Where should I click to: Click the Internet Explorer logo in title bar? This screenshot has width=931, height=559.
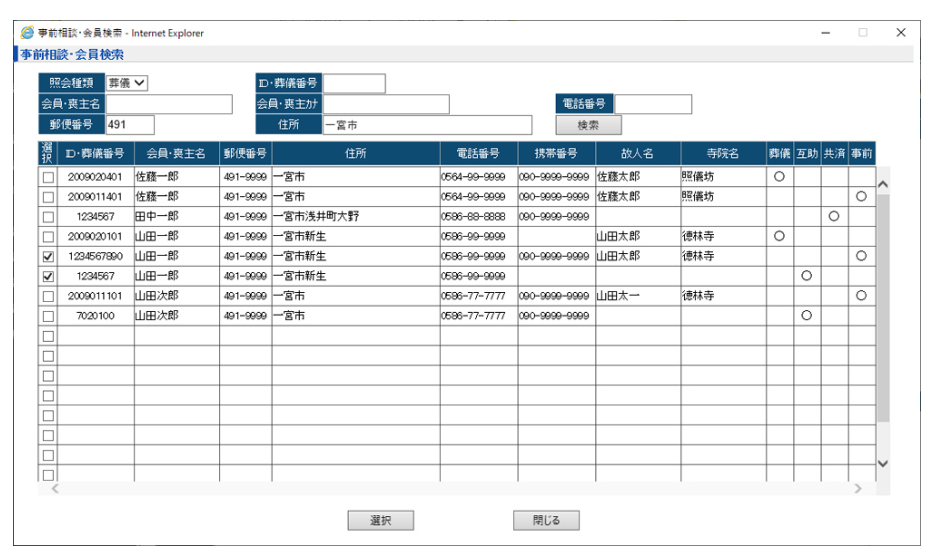coord(27,32)
